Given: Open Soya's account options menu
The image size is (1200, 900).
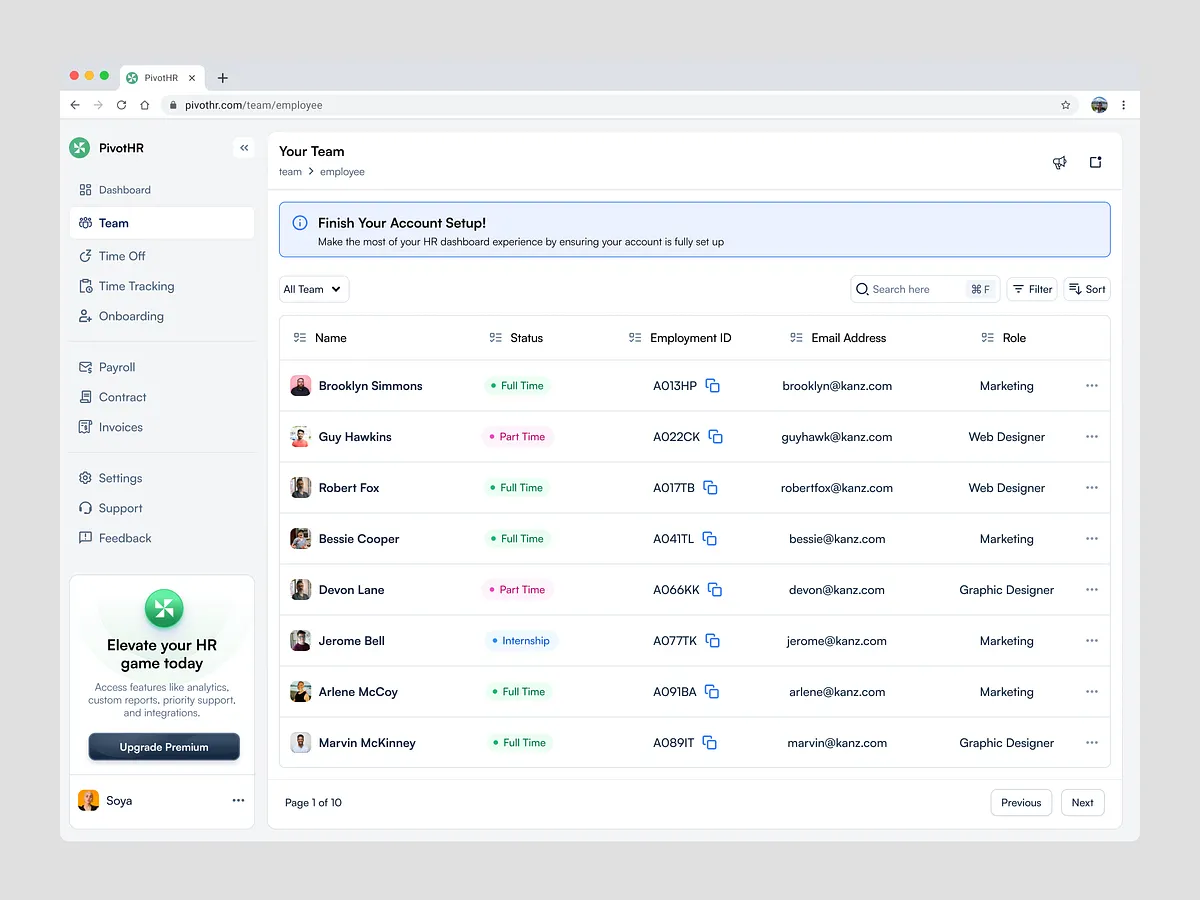Looking at the screenshot, I should click(x=238, y=801).
